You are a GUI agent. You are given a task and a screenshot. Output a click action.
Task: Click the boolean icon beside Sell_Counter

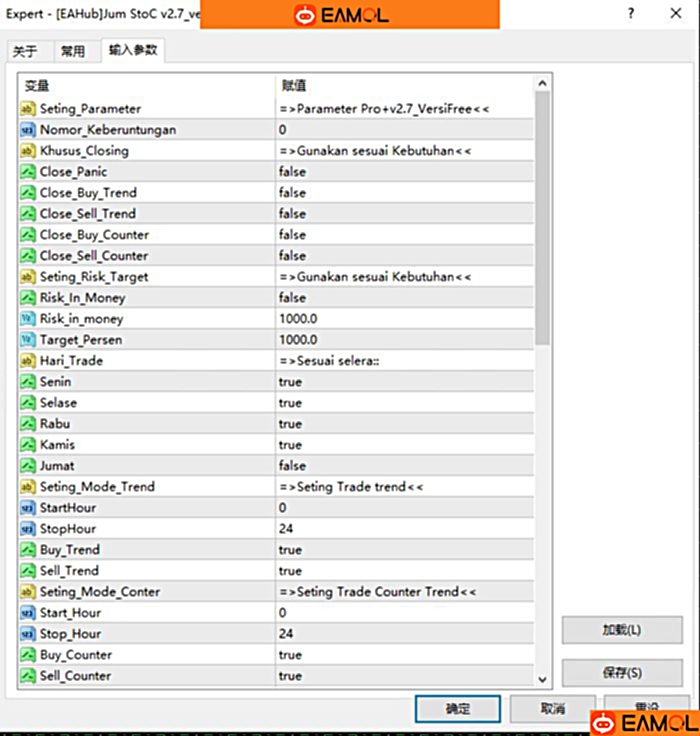point(28,676)
